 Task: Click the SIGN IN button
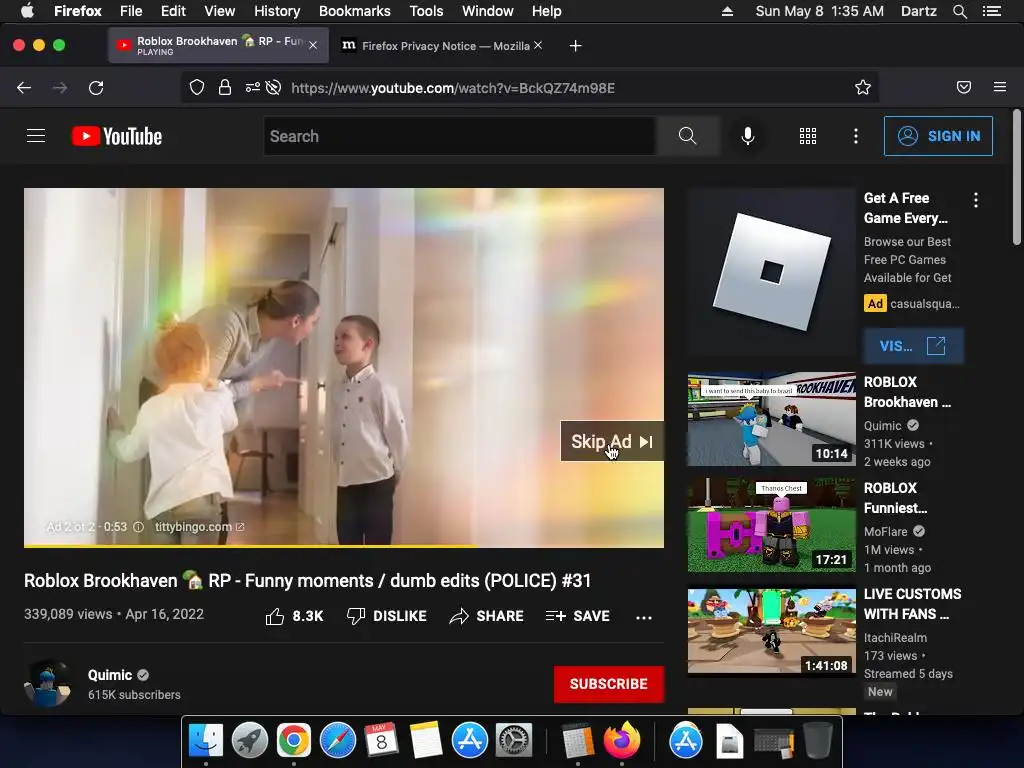point(938,136)
